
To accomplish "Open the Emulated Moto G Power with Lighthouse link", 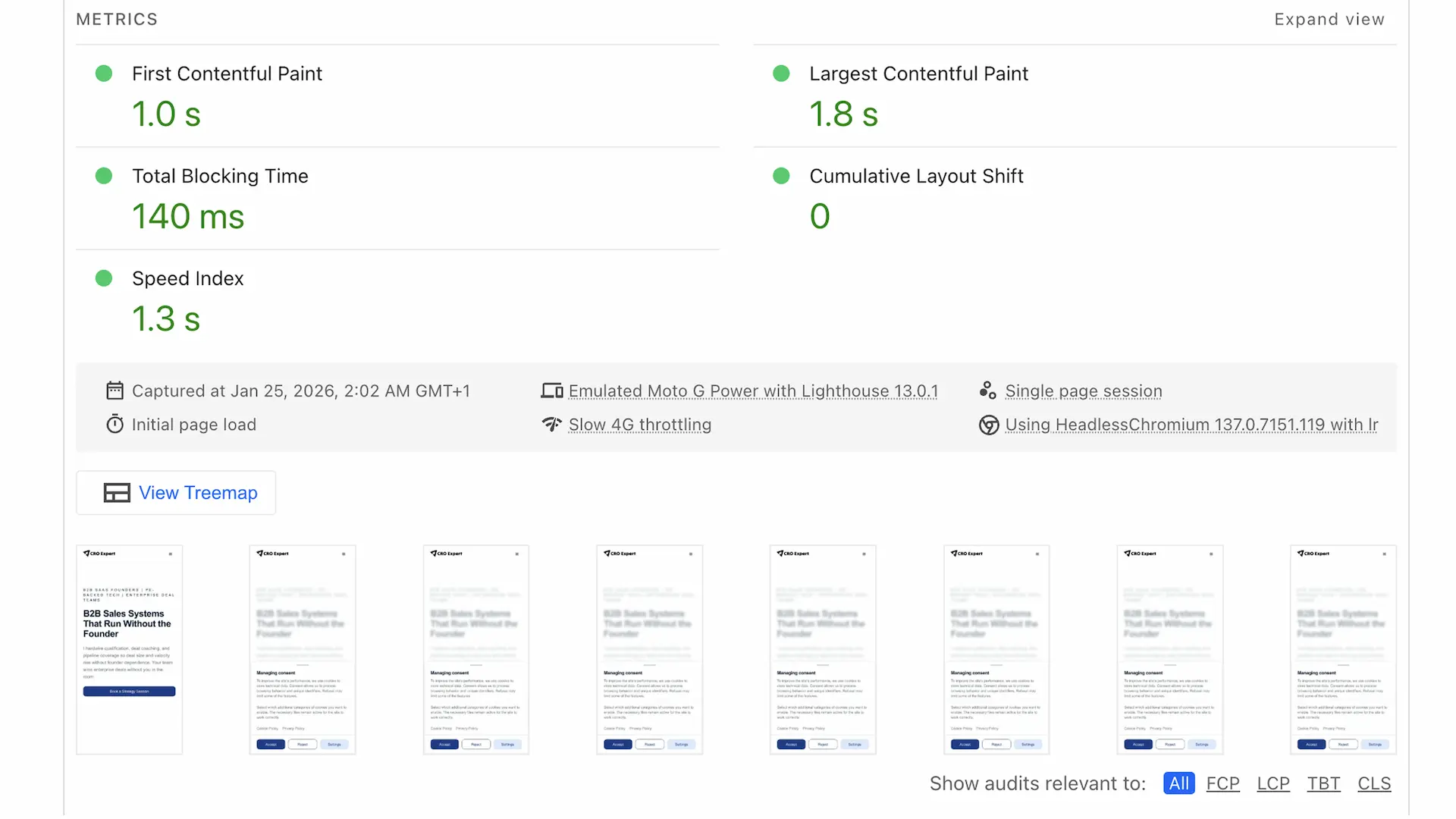I will tap(753, 391).
